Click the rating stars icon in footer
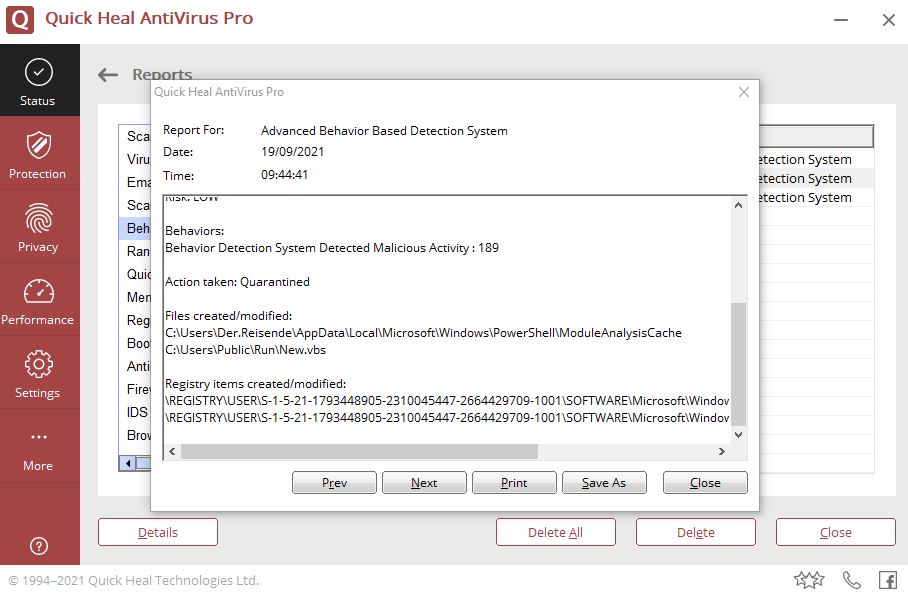The image size is (908, 593). click(x=808, y=580)
